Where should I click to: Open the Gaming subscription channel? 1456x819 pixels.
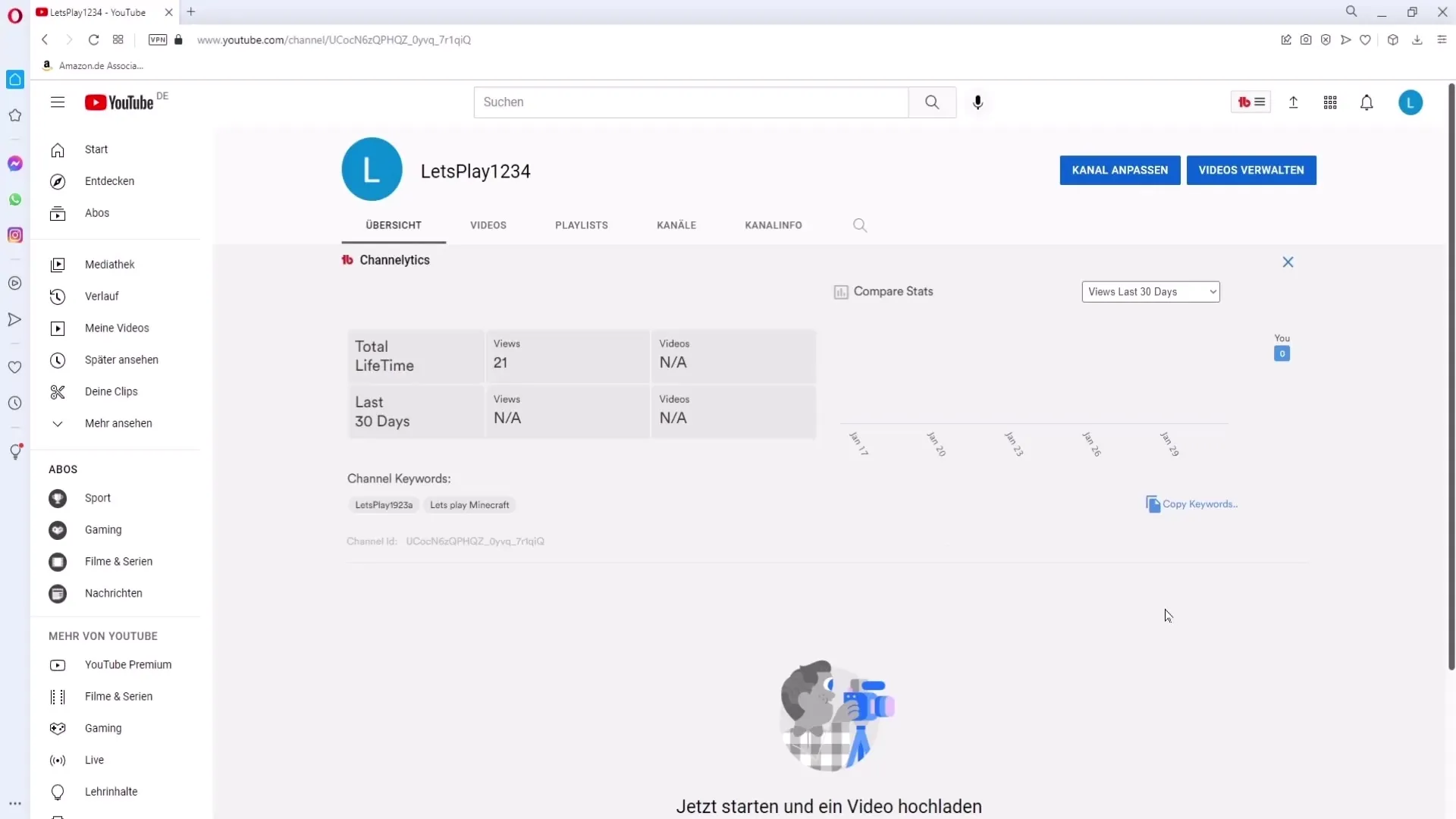click(x=103, y=529)
